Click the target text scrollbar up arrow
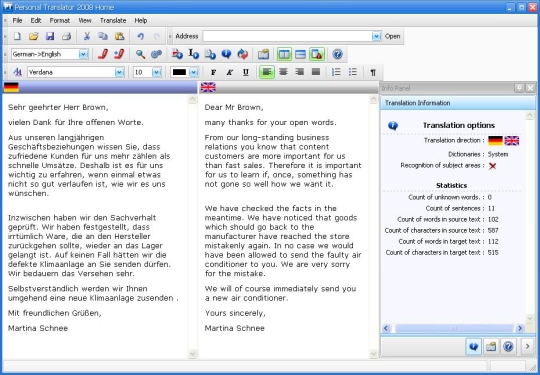540x375 pixels. coord(373,100)
